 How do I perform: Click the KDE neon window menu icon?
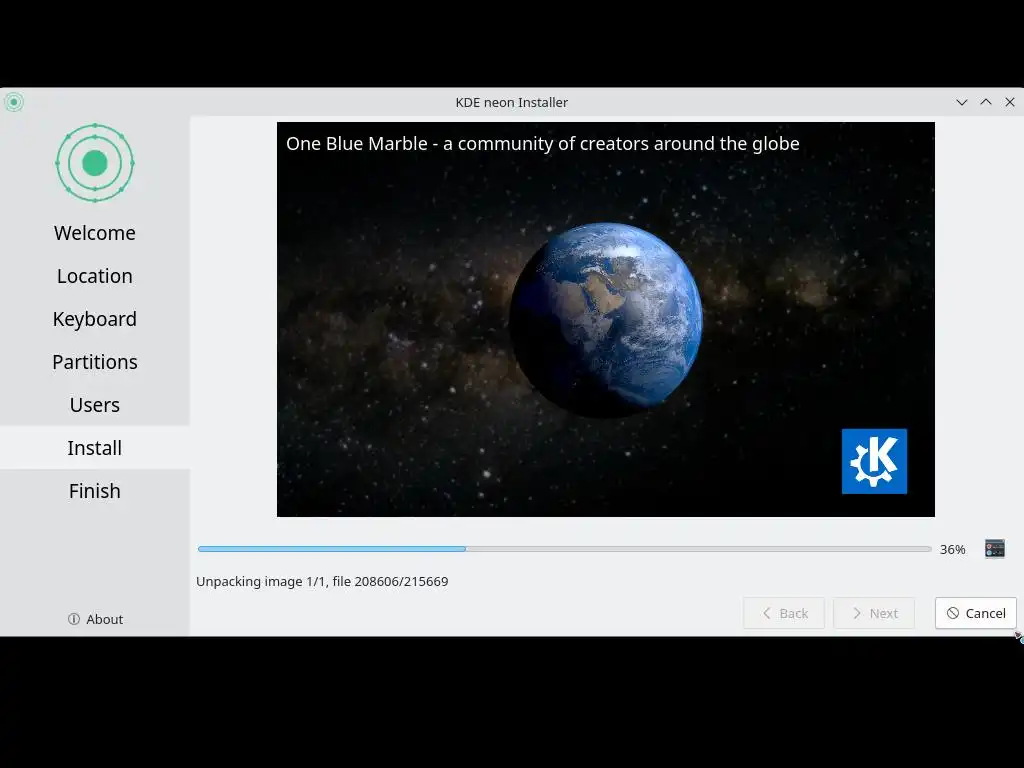click(14, 102)
